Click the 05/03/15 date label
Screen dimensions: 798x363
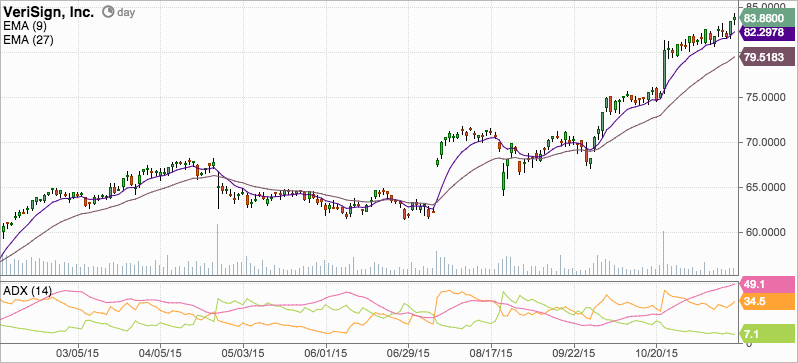[243, 352]
